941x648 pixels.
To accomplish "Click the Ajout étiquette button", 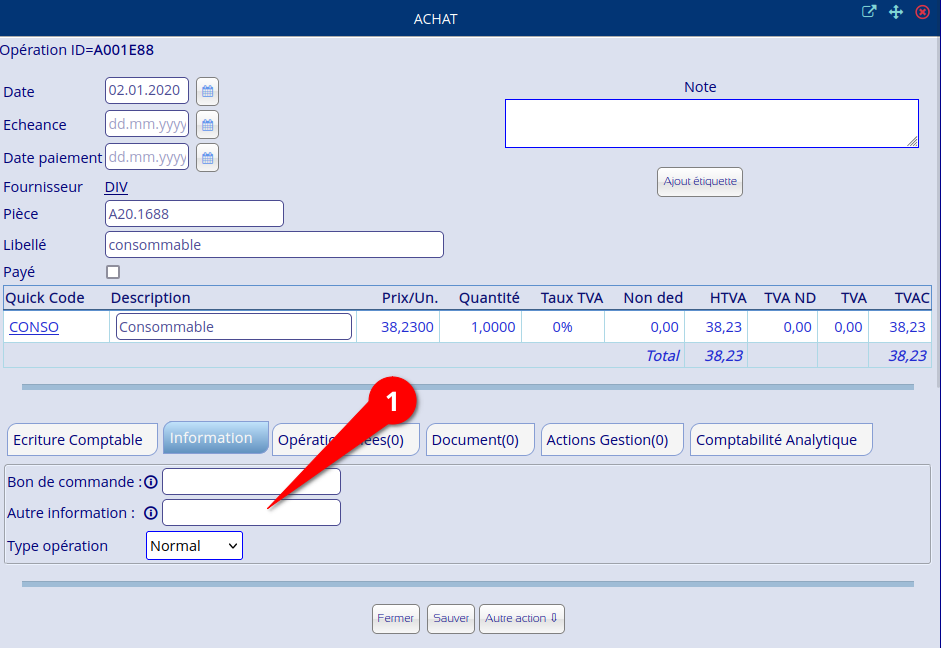I will [x=700, y=182].
